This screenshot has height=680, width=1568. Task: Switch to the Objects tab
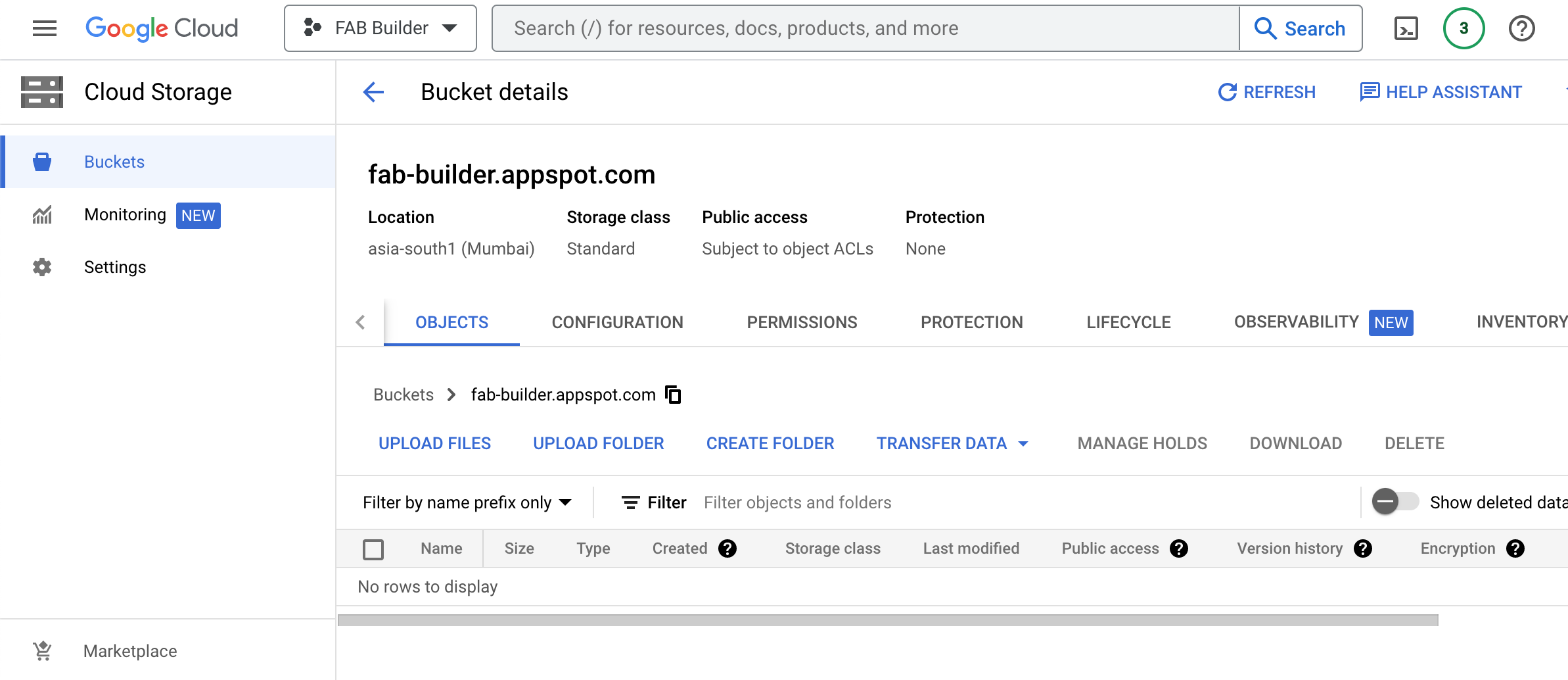pyautogui.click(x=452, y=322)
